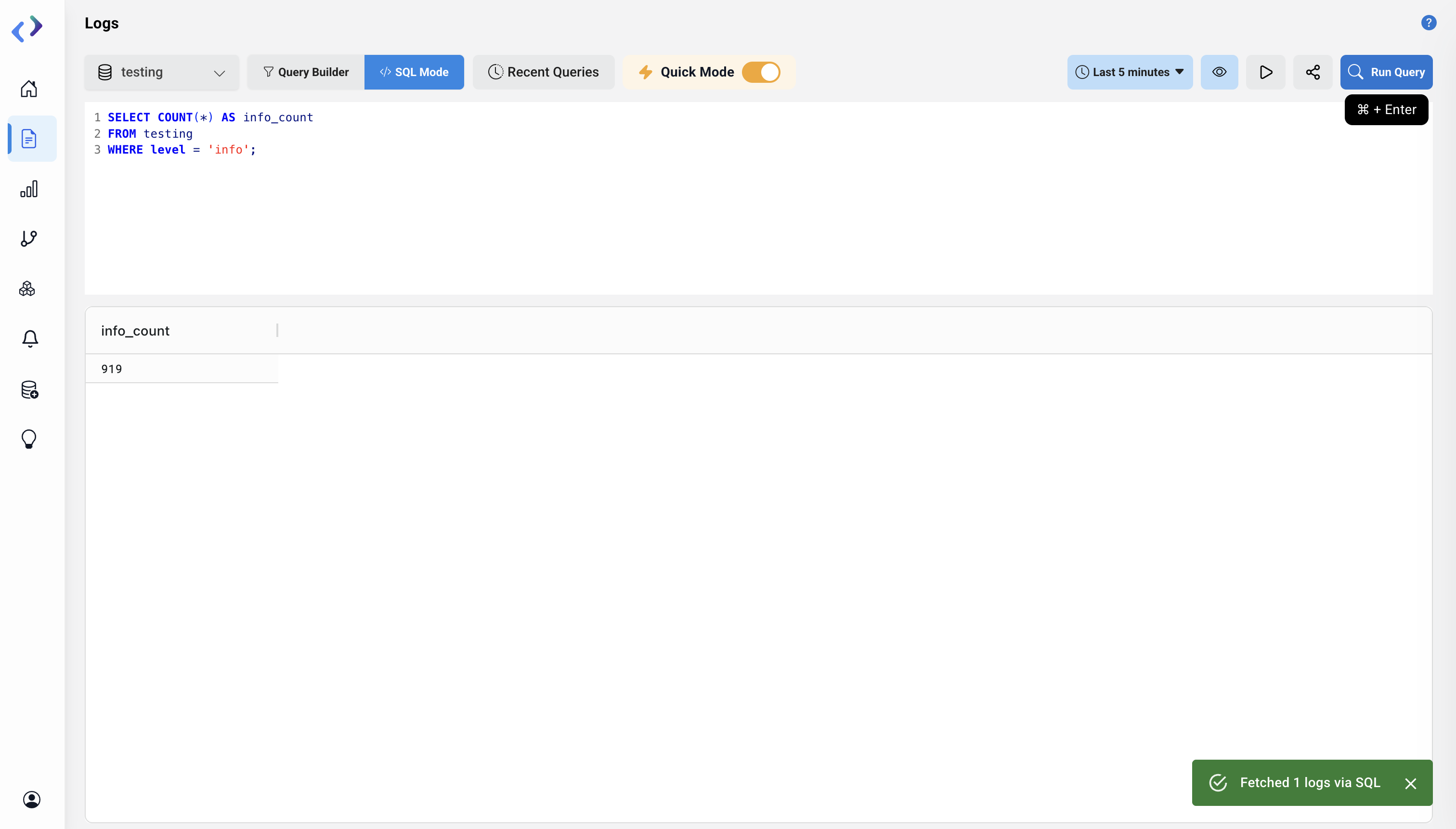Toggle the query preview eye icon
The height and width of the screenshot is (829, 1456).
1220,72
